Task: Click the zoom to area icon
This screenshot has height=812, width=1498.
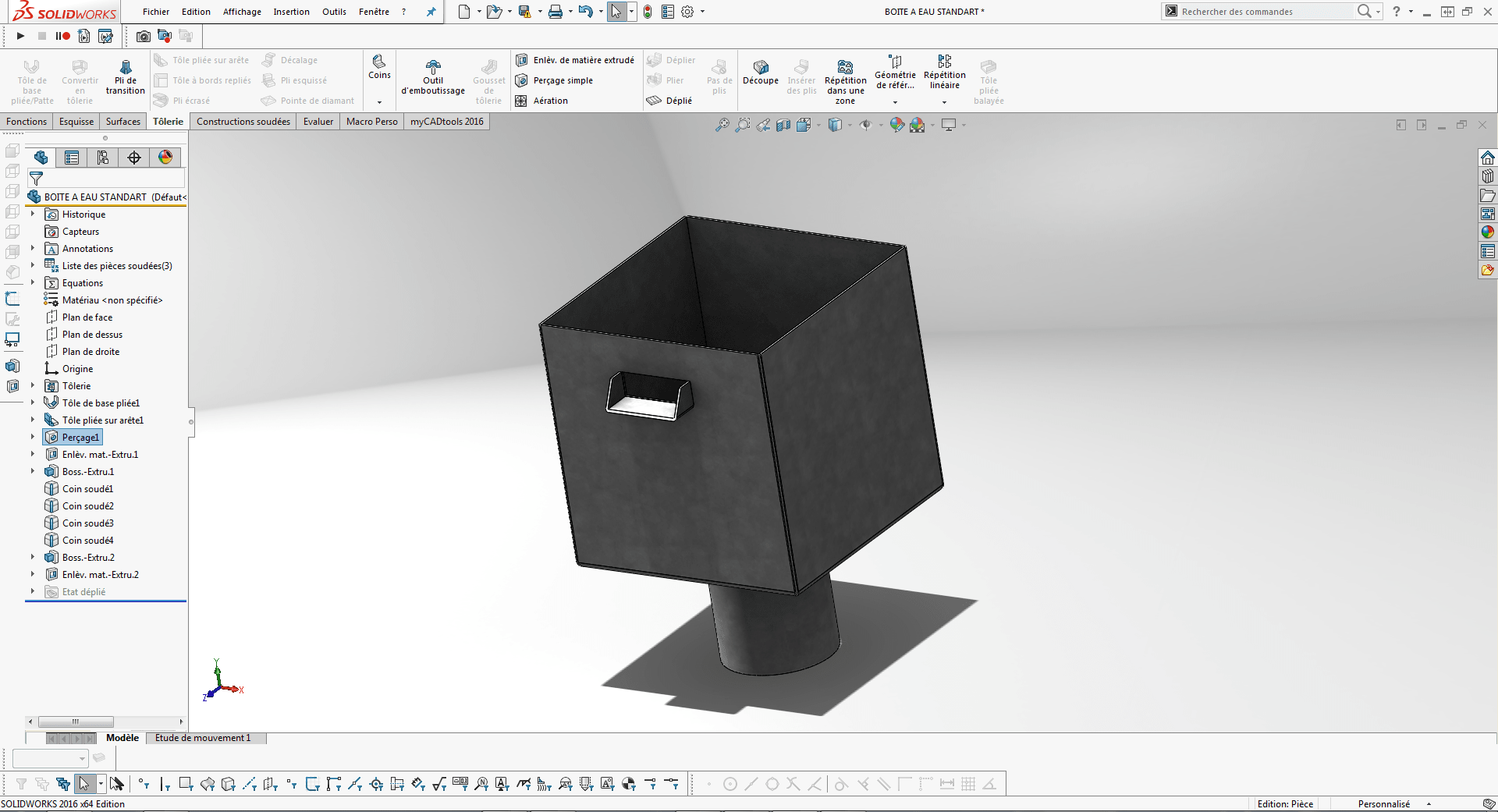Action: coord(743,125)
